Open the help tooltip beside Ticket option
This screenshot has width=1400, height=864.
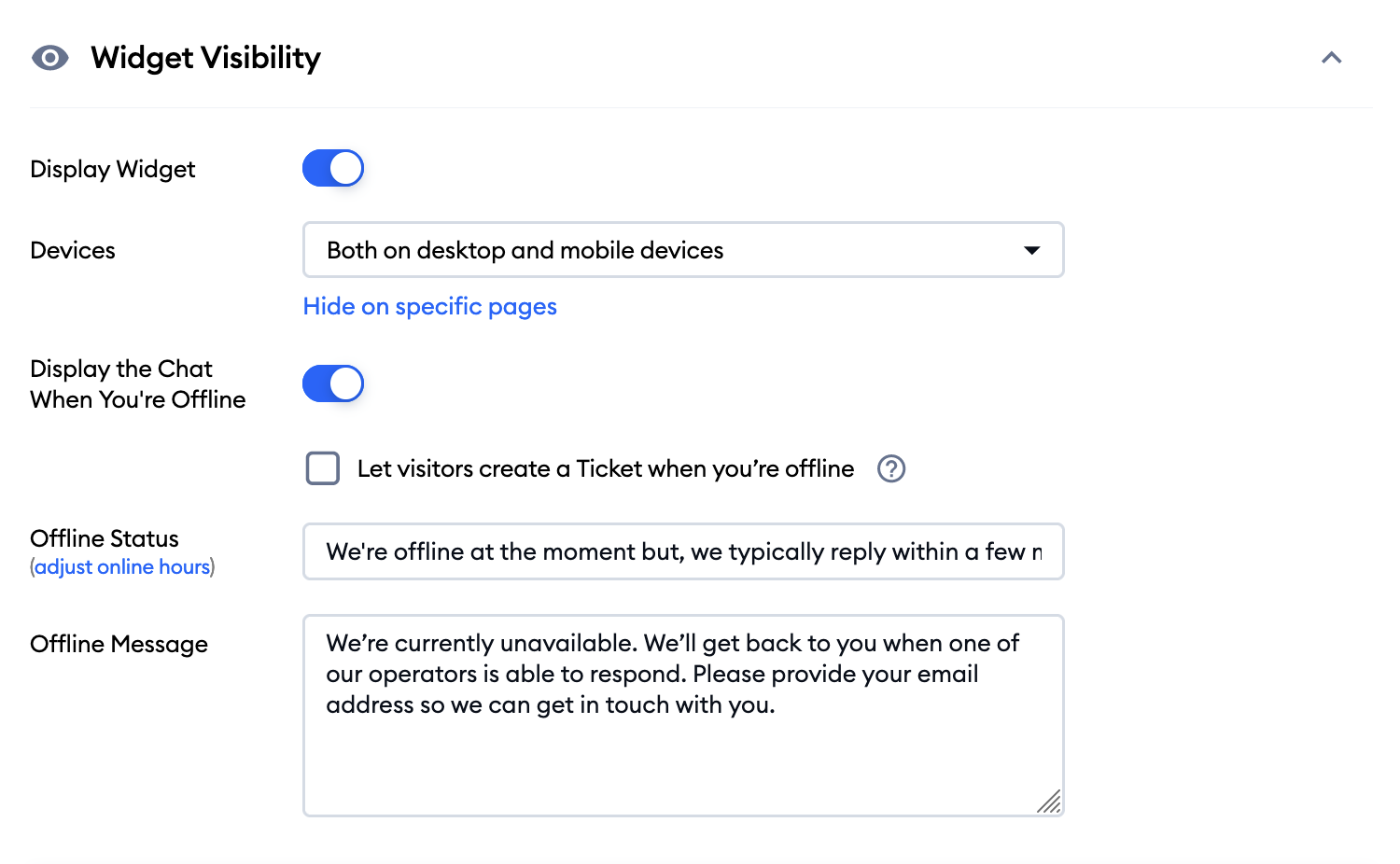coord(890,468)
